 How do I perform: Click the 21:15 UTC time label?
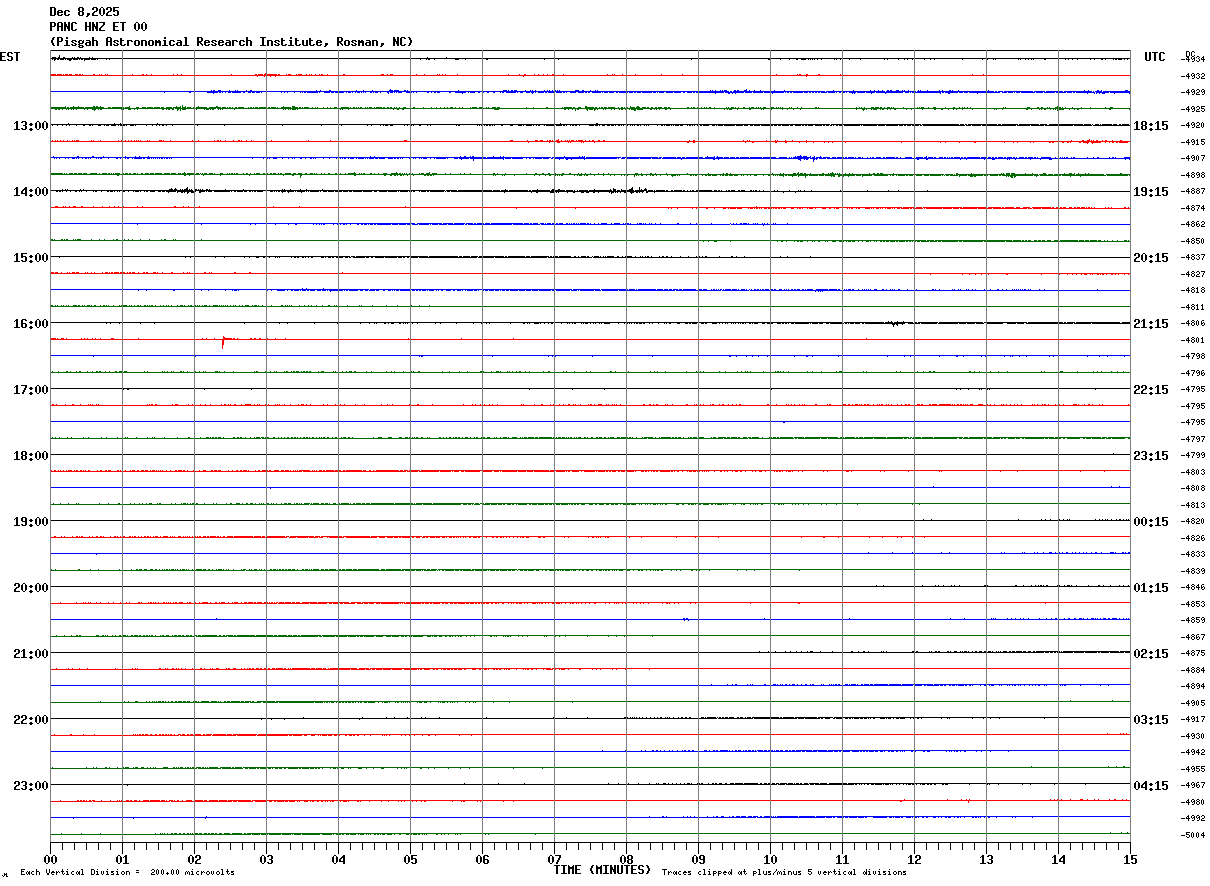point(1151,324)
